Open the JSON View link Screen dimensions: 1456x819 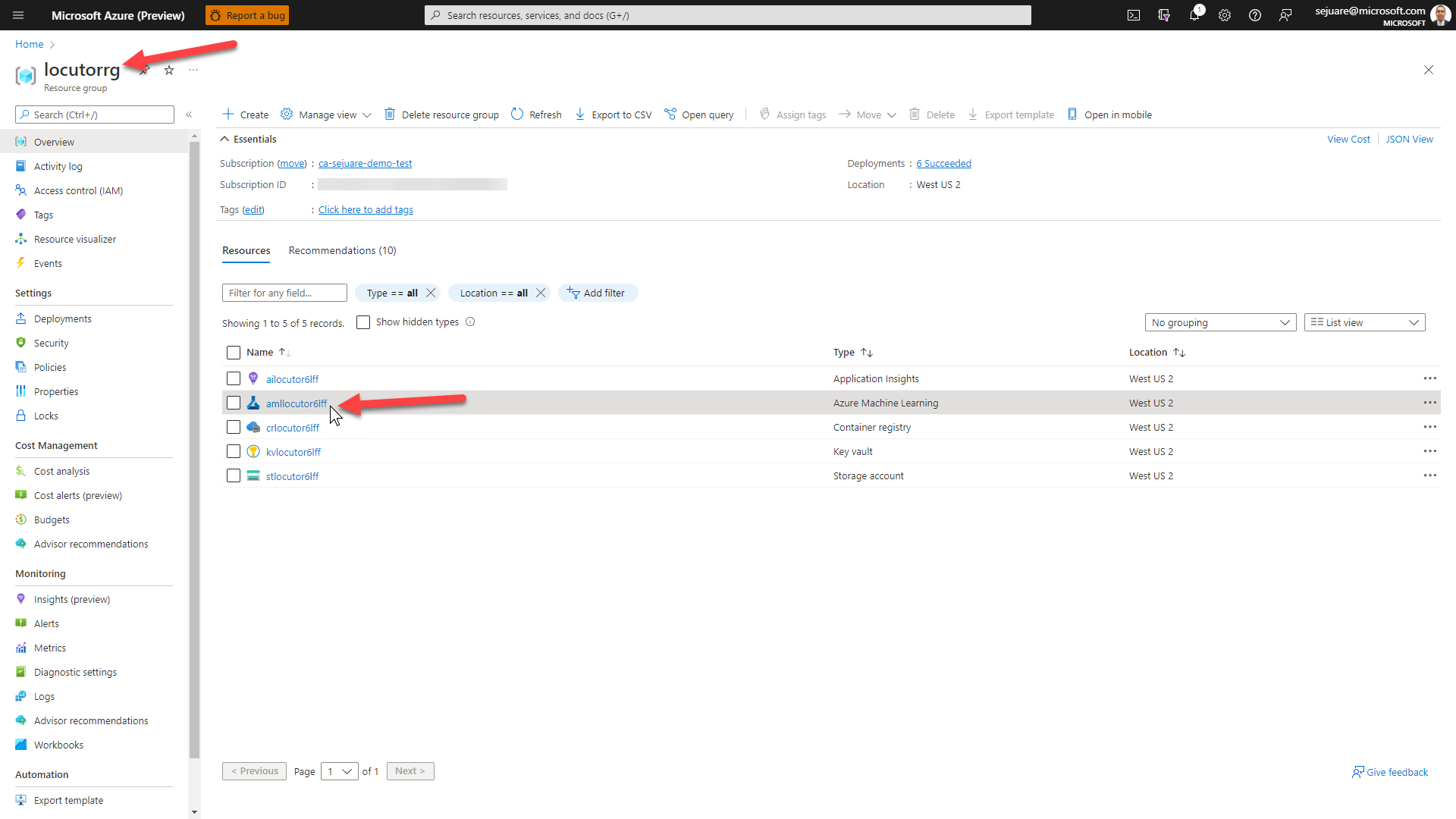pos(1409,139)
